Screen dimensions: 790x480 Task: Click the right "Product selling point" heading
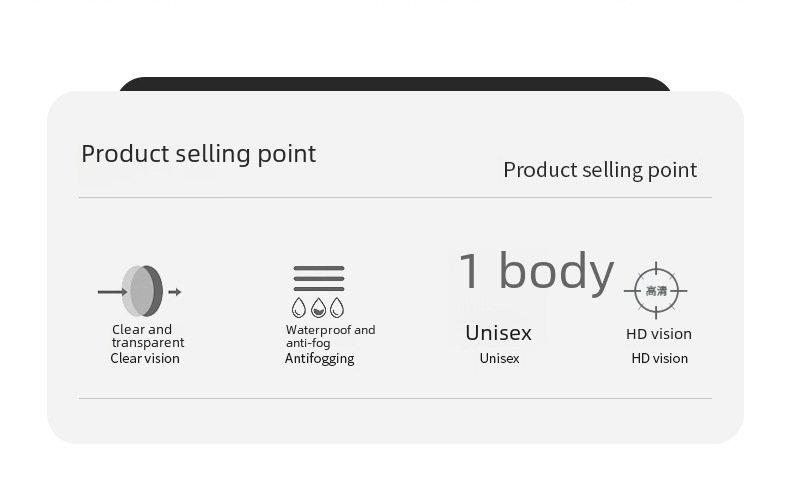coord(600,170)
